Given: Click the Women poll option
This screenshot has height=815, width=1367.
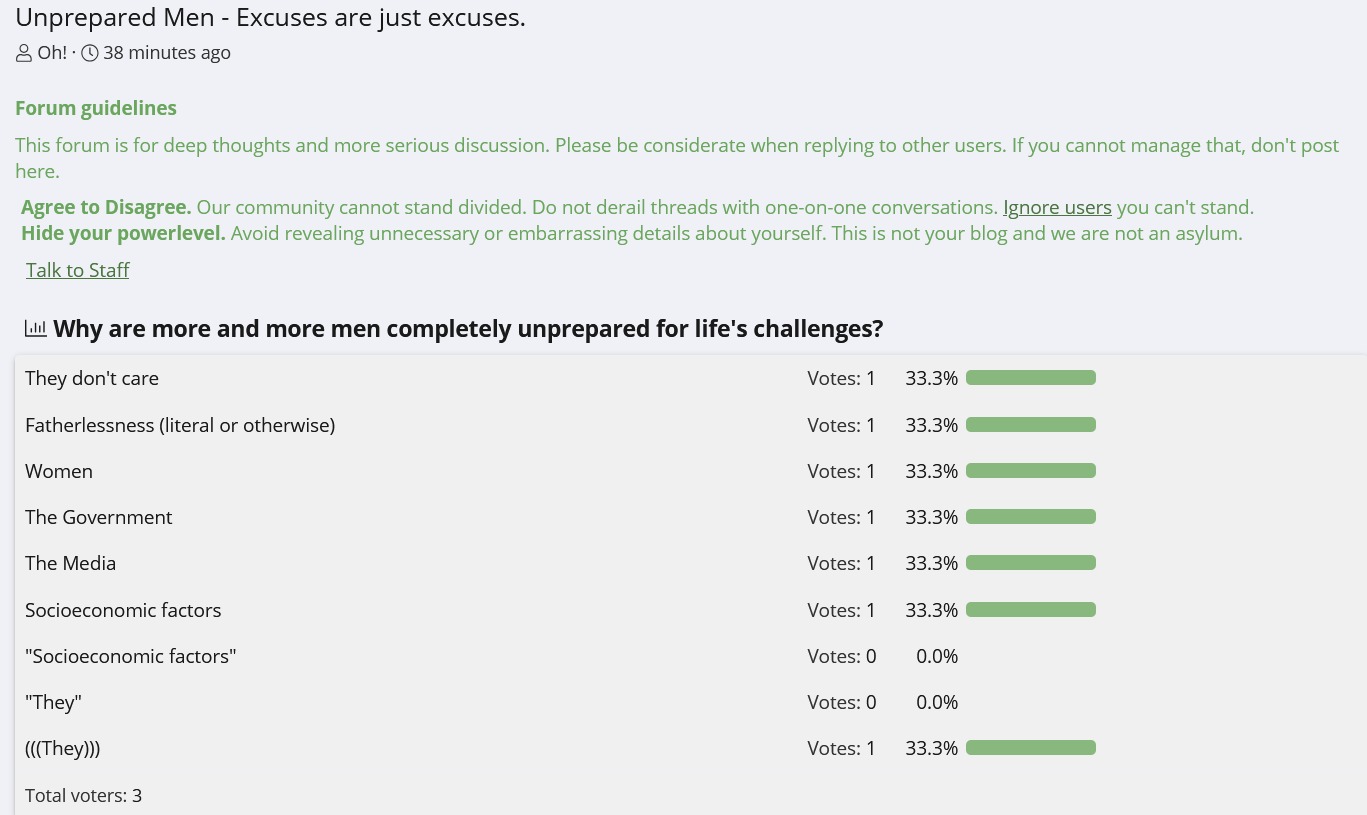Looking at the screenshot, I should click(59, 471).
